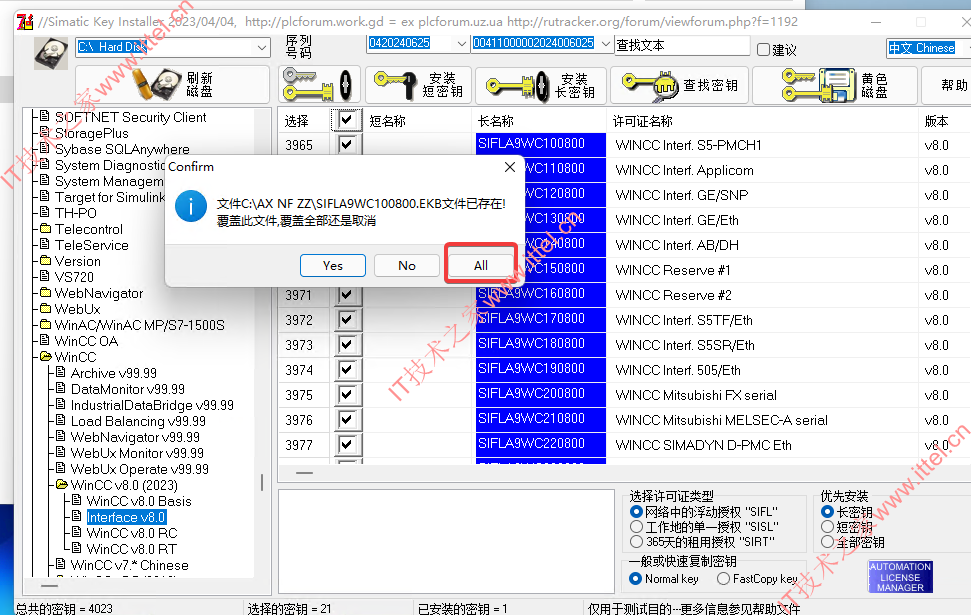Install long key button
Screen dimensions: 971x615
(x=542, y=84)
